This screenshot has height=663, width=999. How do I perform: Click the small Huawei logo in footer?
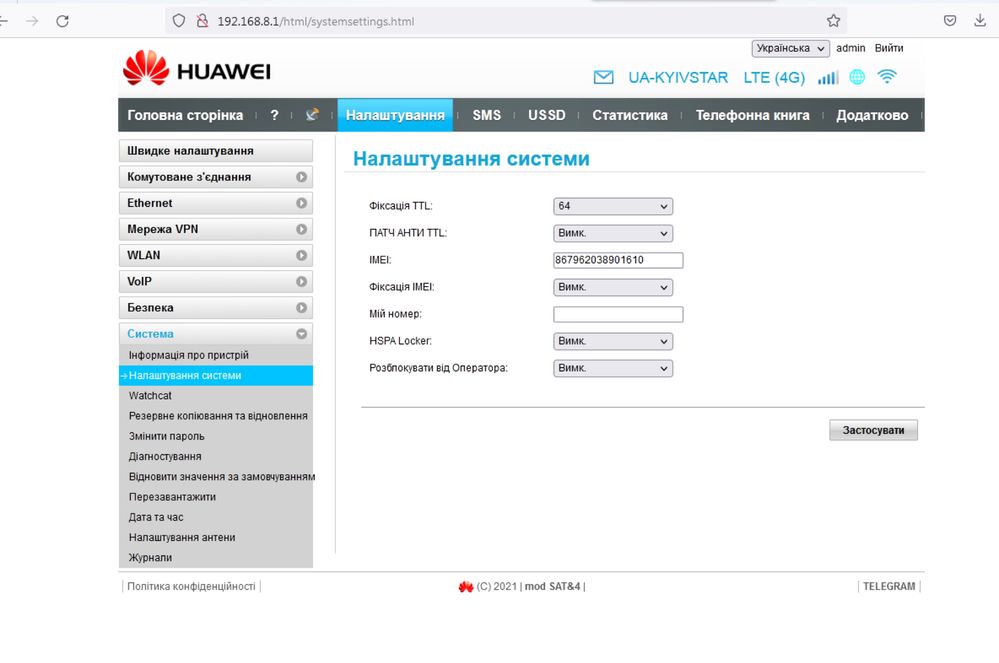(466, 587)
